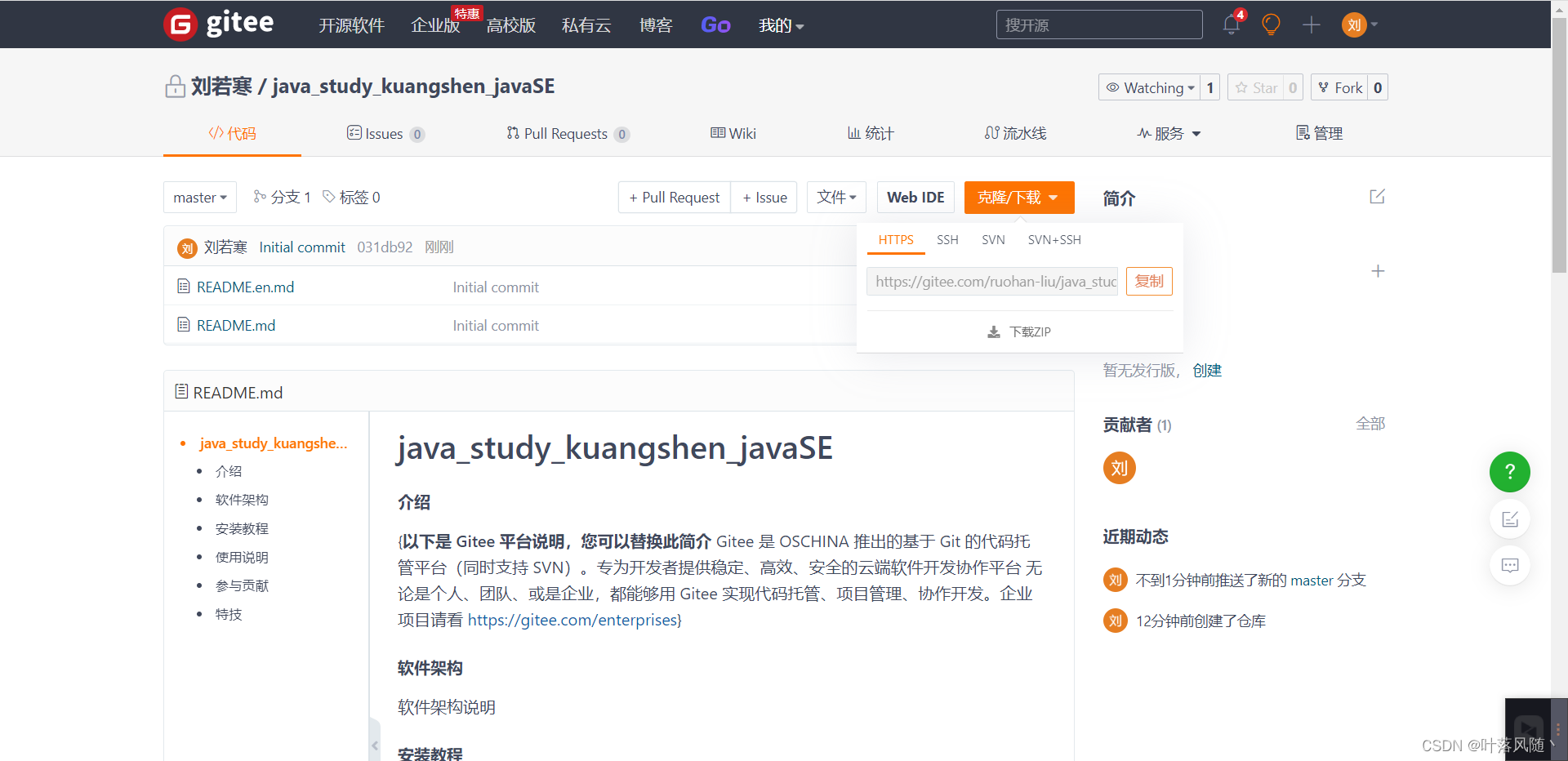Fork this repository
Viewport: 1568px width, 761px height.
click(x=1339, y=87)
